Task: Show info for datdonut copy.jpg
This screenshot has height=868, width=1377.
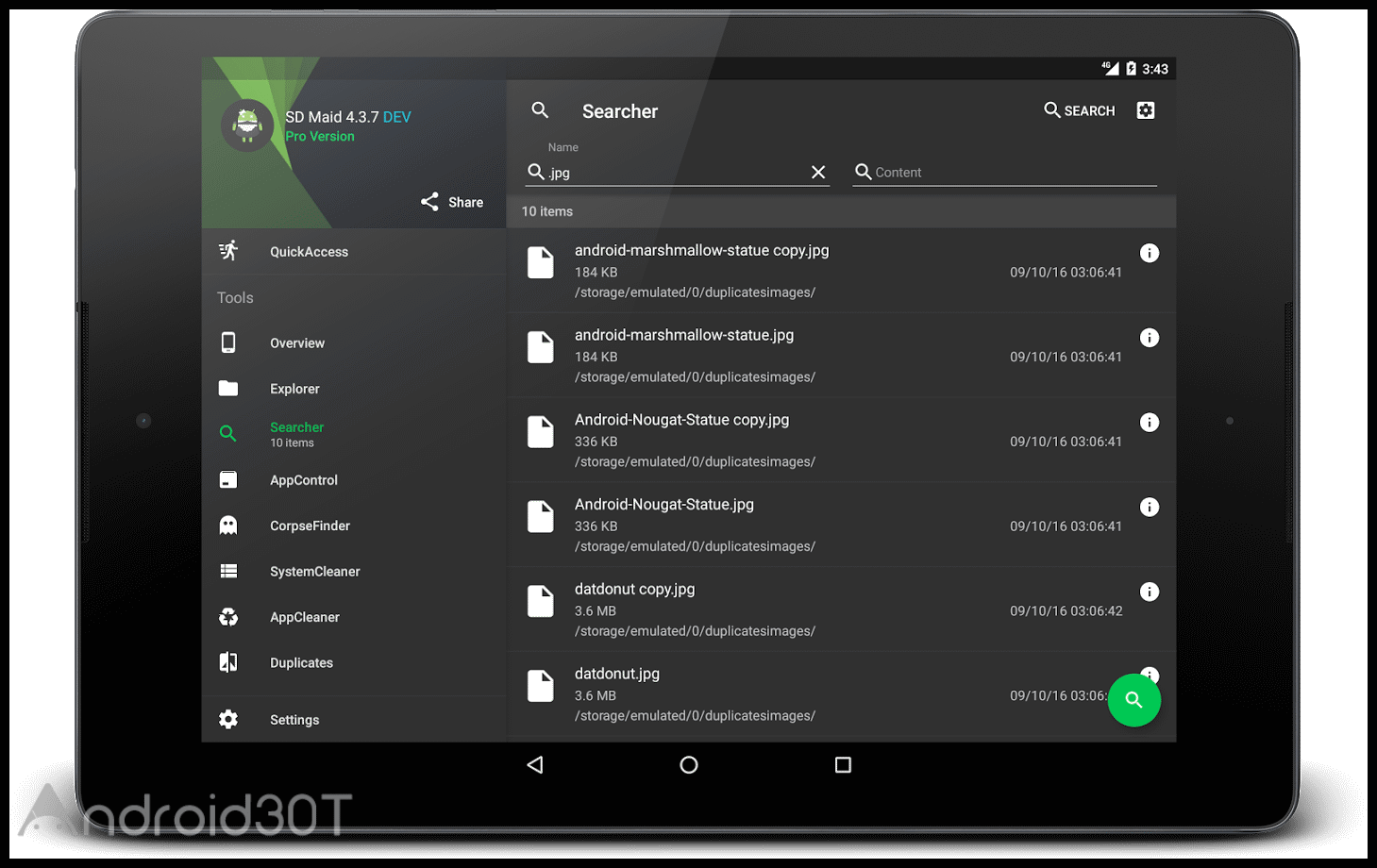Action: point(1150,592)
